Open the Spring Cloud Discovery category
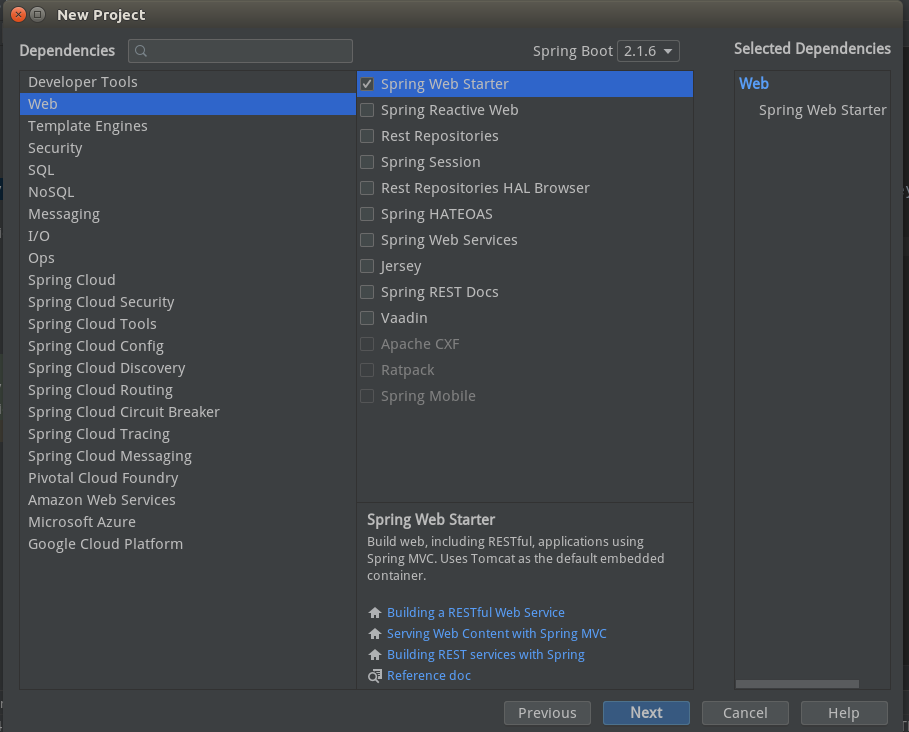 click(x=188, y=369)
